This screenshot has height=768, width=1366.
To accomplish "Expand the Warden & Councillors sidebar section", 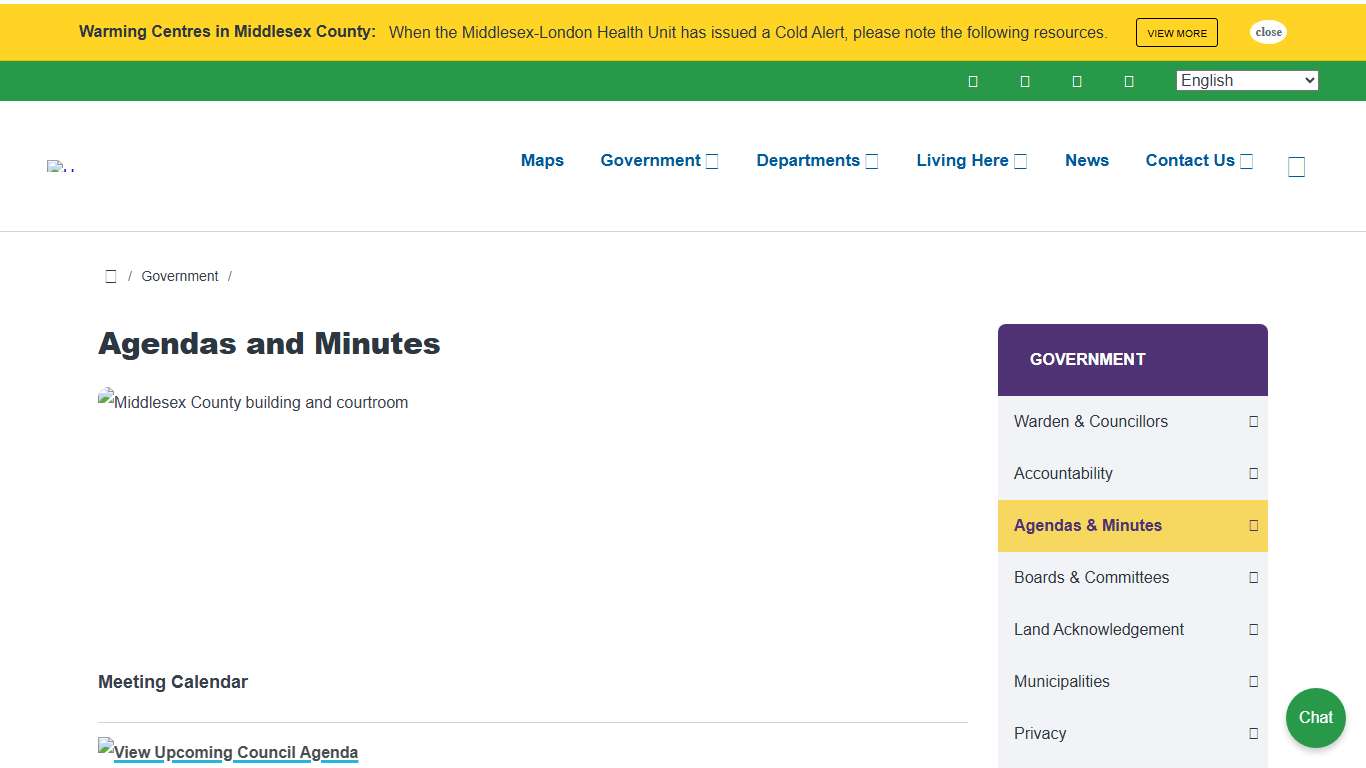I will click(x=1252, y=421).
